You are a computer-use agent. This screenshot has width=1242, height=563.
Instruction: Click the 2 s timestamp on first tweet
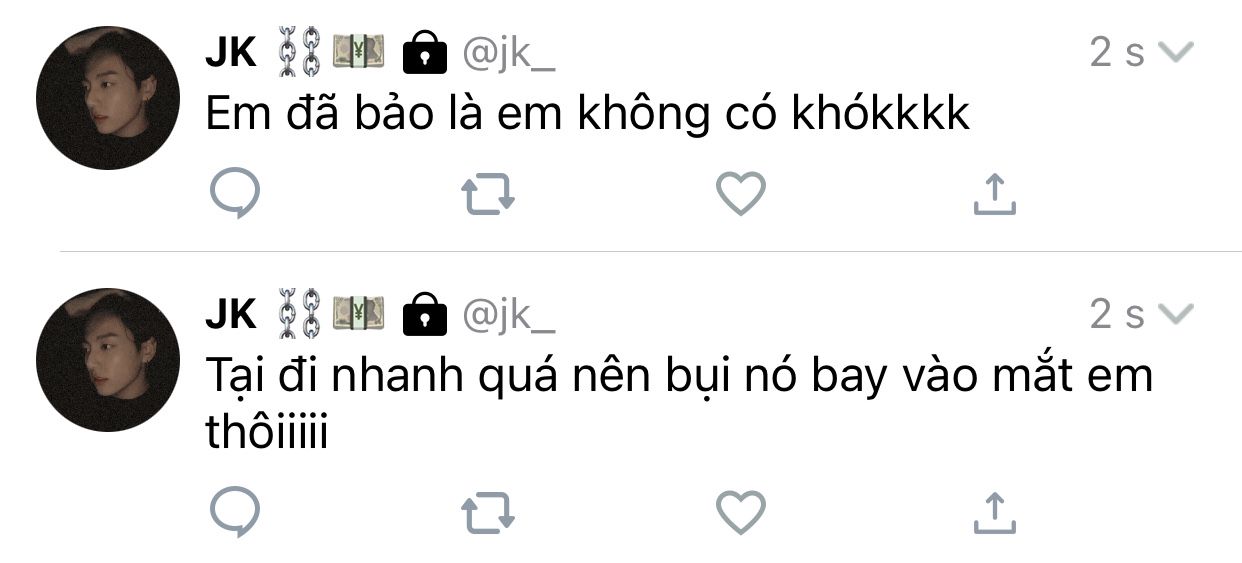coord(1117,53)
